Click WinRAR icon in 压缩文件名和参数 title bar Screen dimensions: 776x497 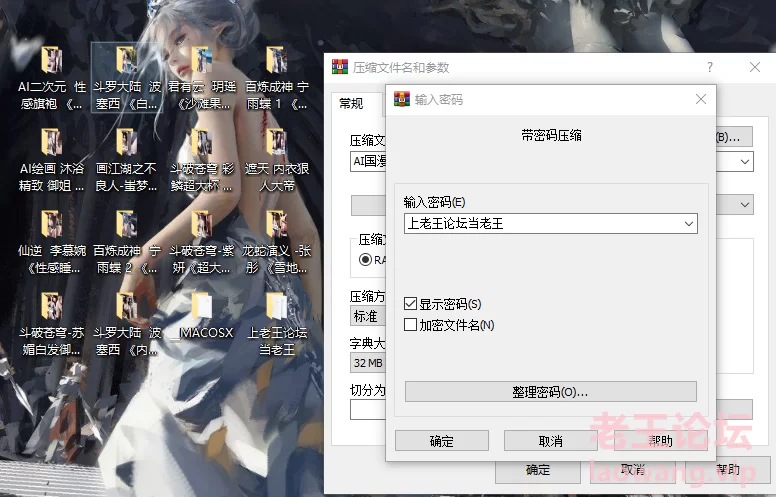340,66
